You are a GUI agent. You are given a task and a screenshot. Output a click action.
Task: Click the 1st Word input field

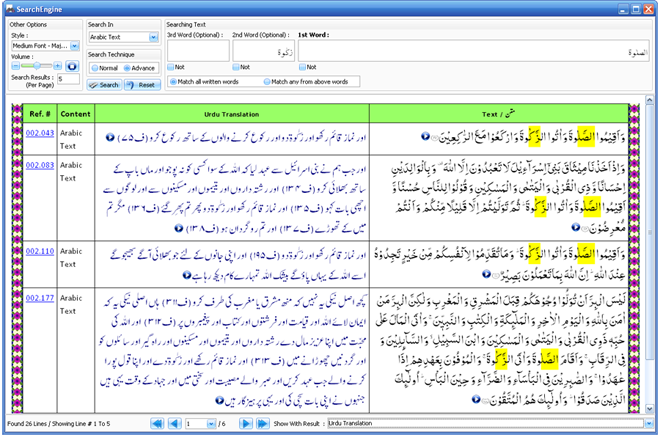click(474, 52)
